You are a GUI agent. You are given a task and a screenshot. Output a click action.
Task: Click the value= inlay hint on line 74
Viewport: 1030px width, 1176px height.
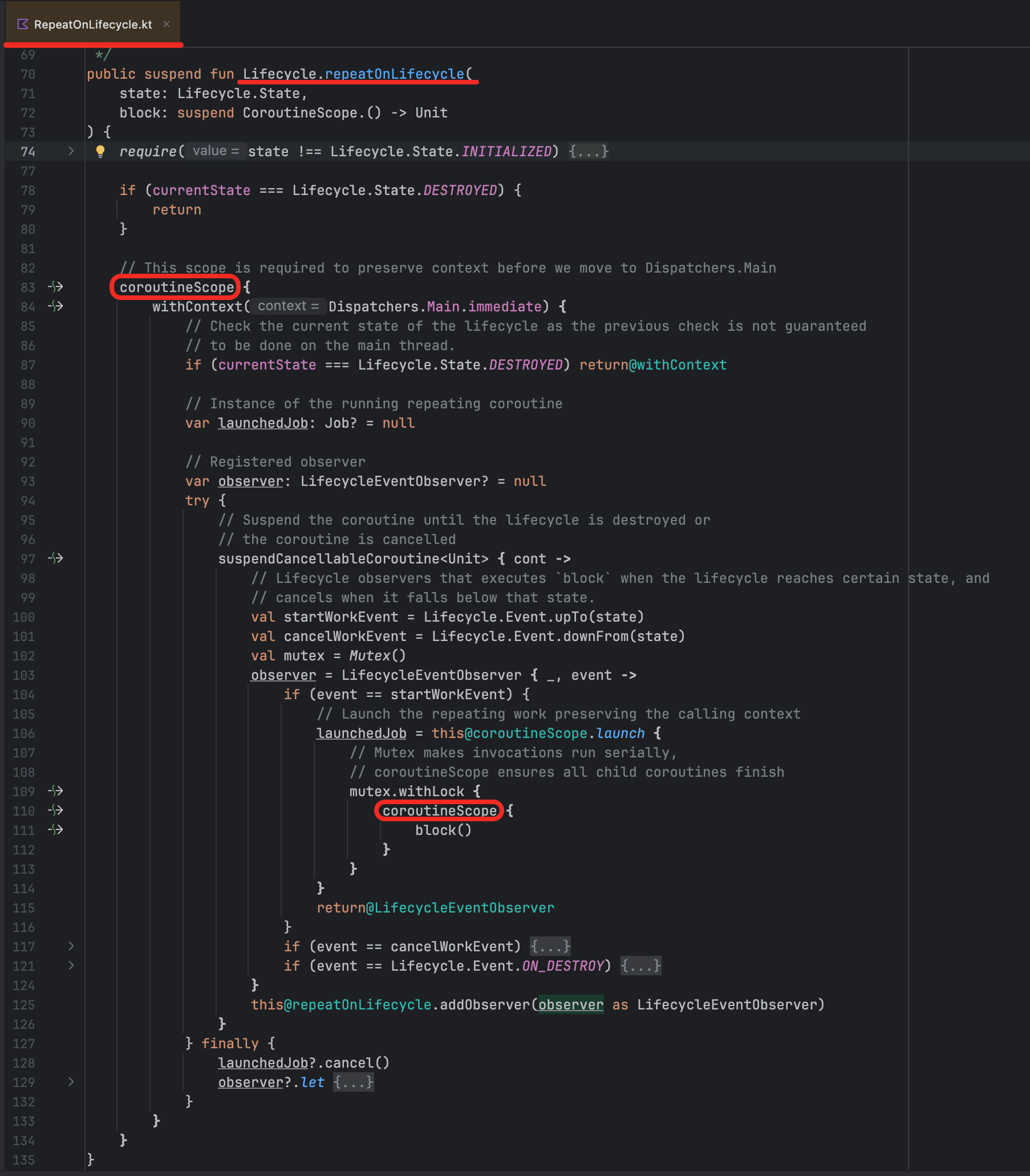pyautogui.click(x=216, y=151)
